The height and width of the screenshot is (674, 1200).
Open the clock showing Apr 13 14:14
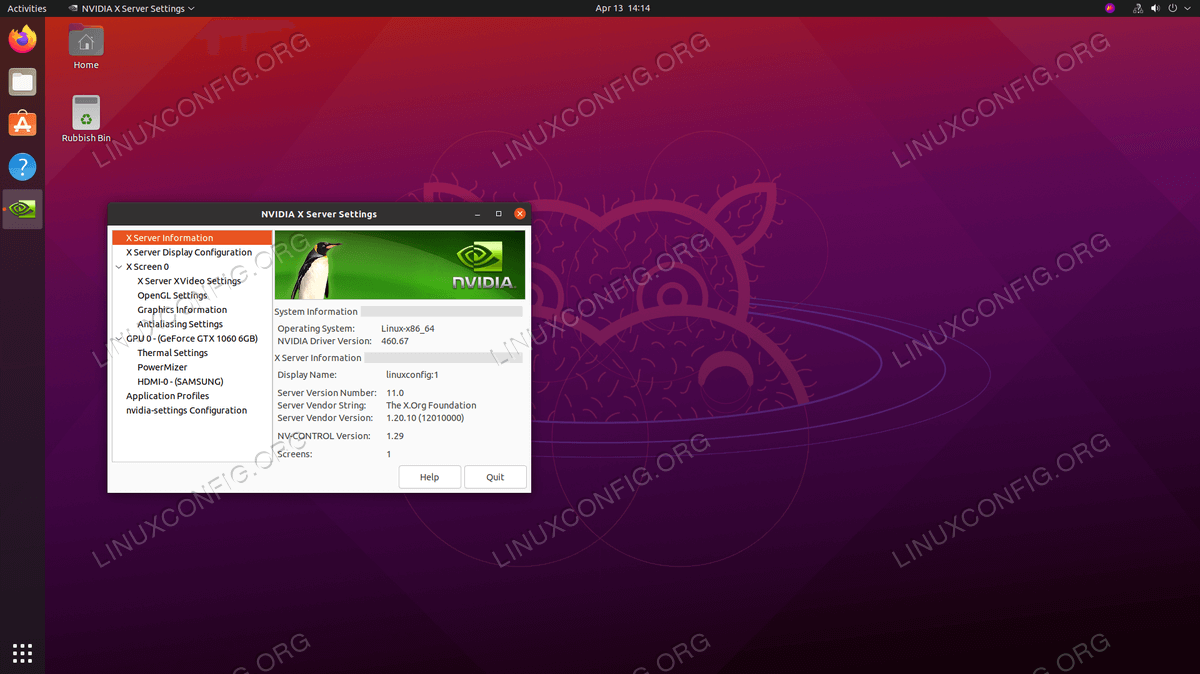point(623,8)
